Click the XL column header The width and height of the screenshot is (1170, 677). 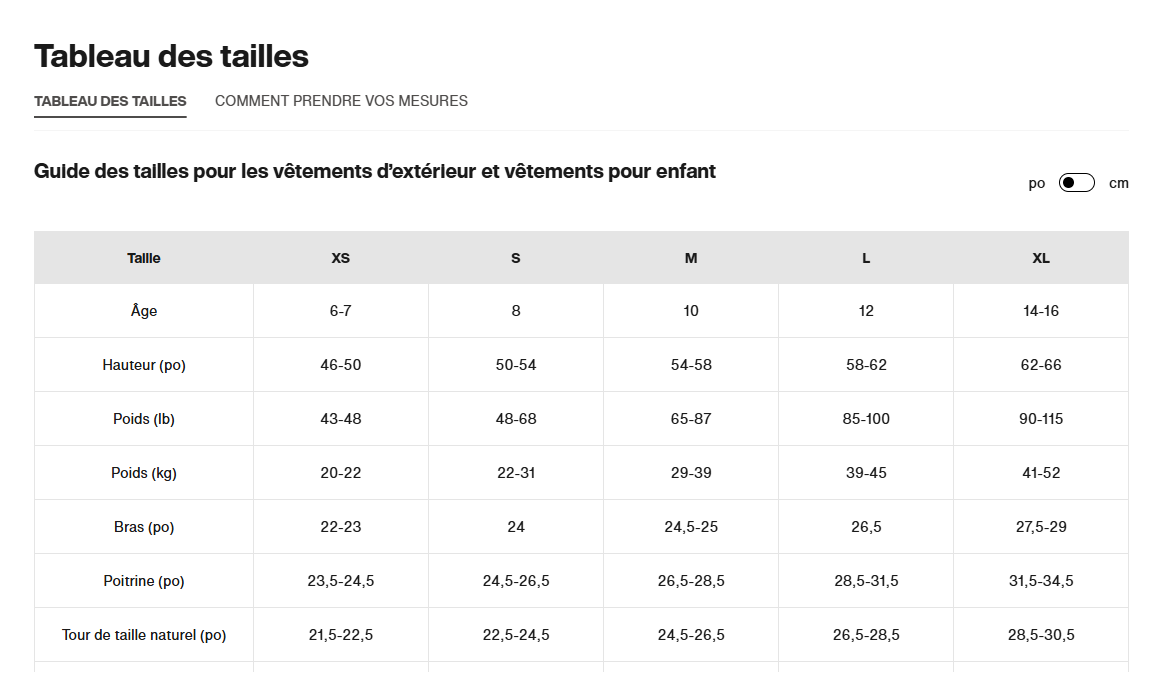coord(1041,258)
